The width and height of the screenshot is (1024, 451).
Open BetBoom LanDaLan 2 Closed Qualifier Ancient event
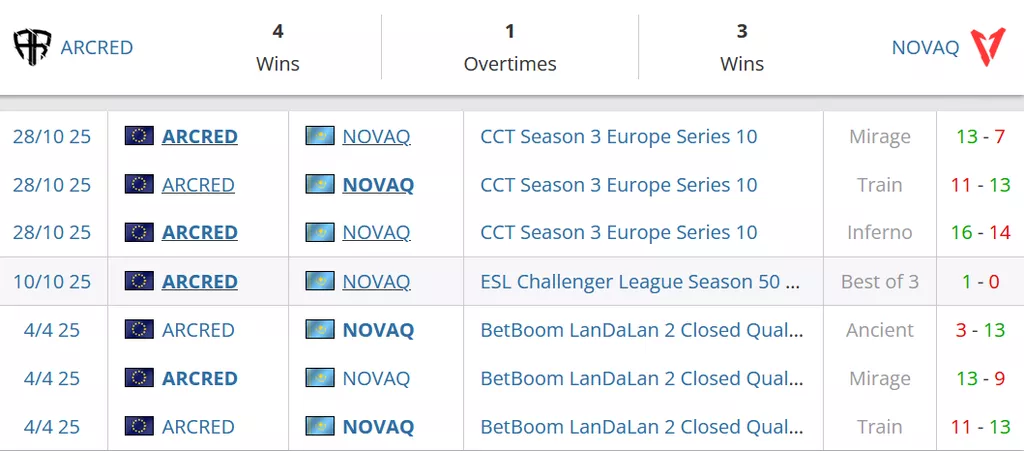point(642,330)
